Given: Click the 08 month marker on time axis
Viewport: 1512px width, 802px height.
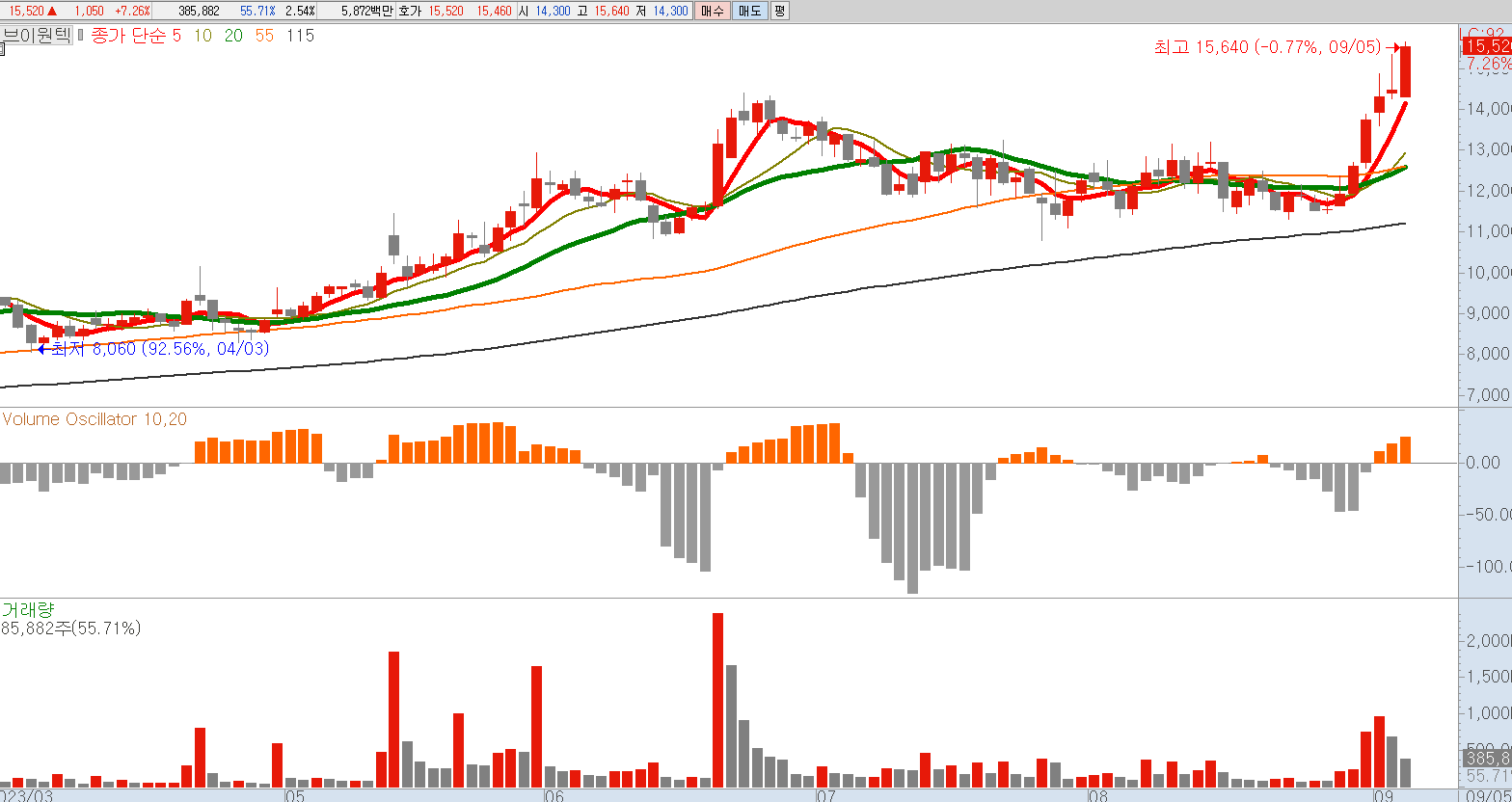Looking at the screenshot, I should pyautogui.click(x=1096, y=796).
